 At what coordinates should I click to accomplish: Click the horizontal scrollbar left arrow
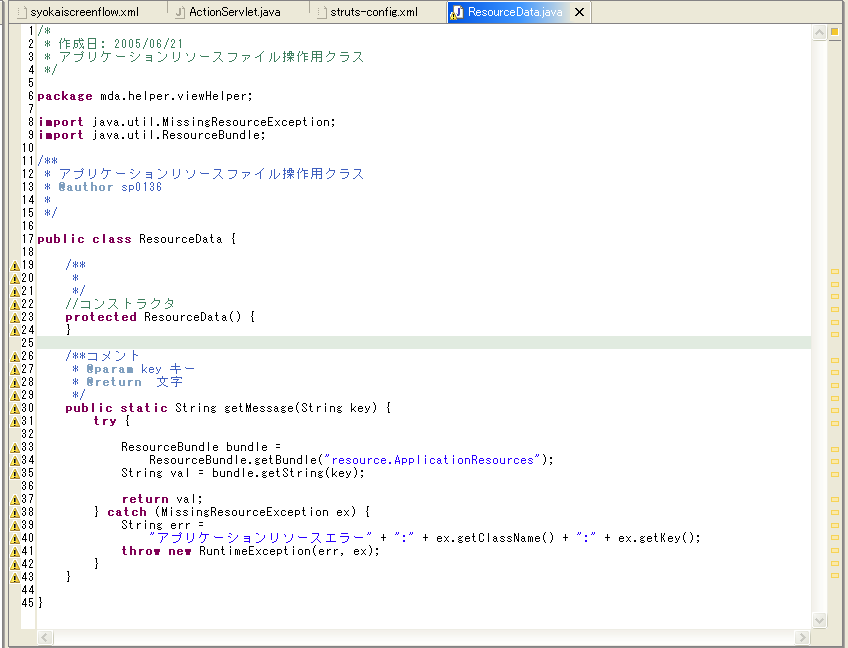tap(44, 637)
